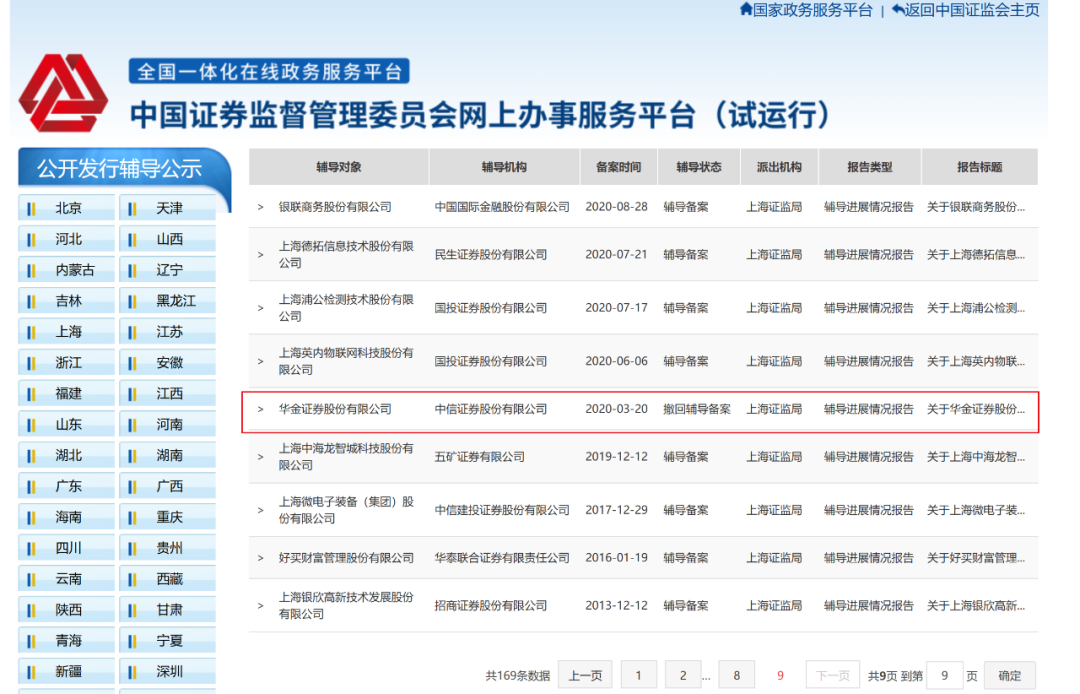Select 上海 in the region list

point(68,332)
